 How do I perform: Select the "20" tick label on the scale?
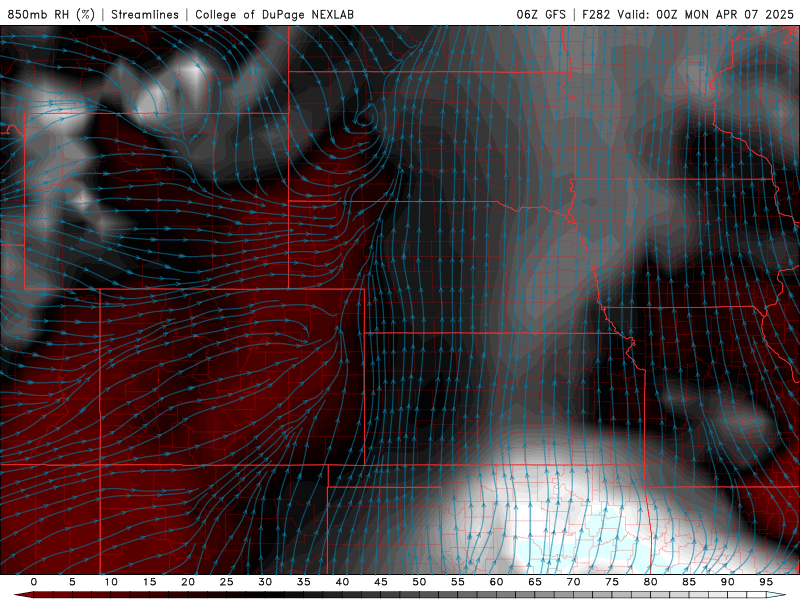188,582
